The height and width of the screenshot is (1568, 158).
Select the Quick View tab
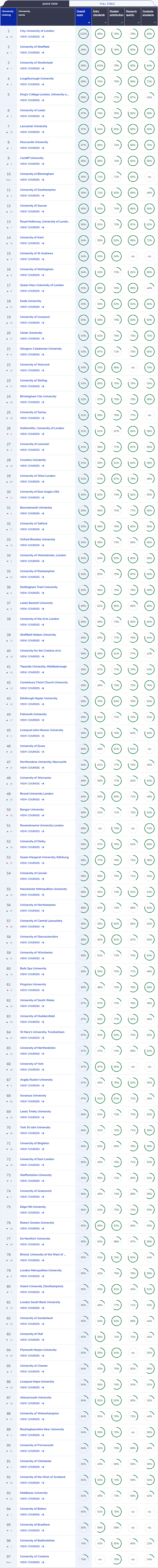pos(50,4)
